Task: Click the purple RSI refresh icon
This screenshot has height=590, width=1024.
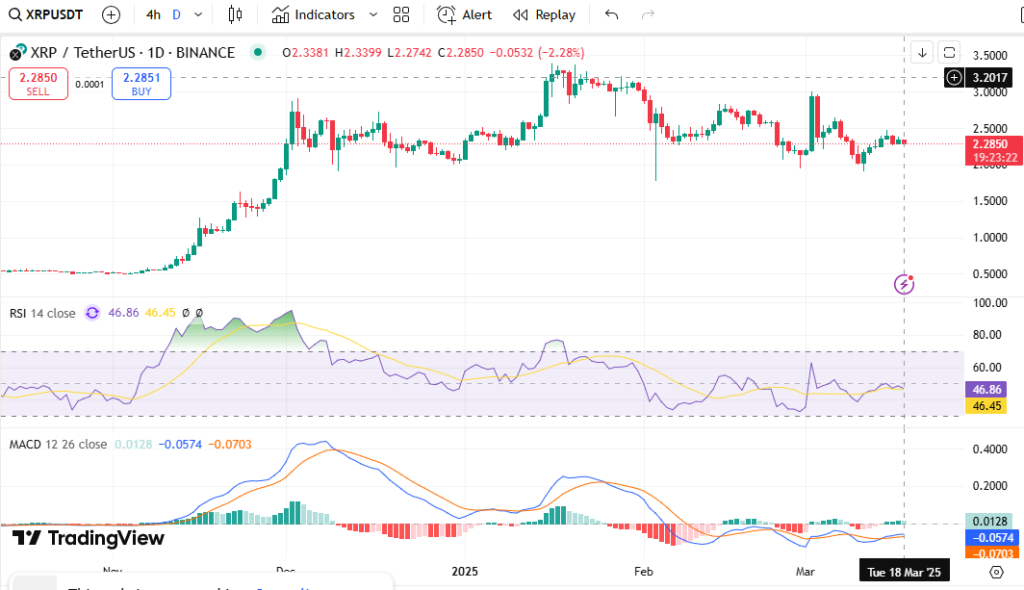Action: point(93,313)
